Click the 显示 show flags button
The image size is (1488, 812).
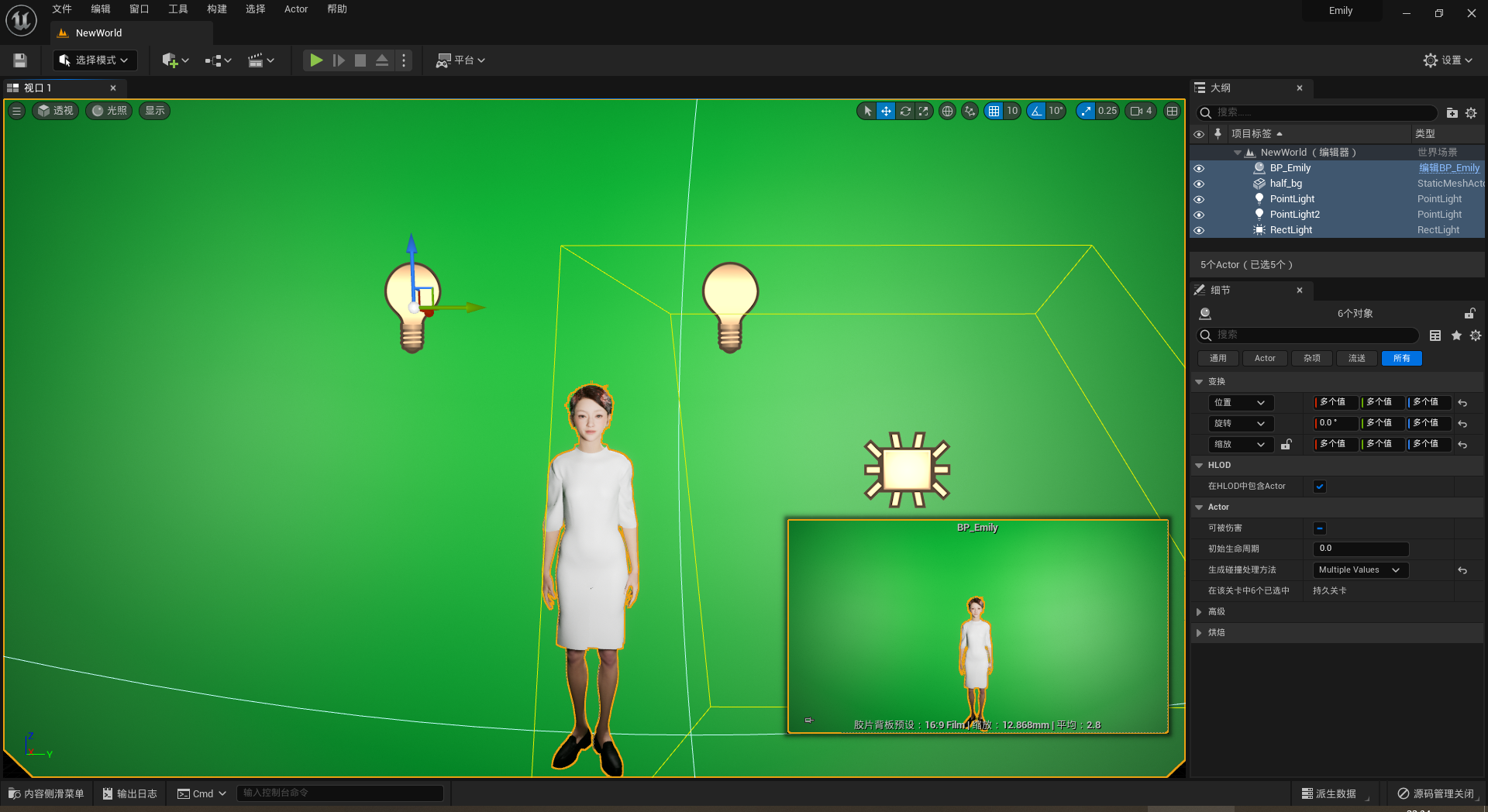coord(155,111)
